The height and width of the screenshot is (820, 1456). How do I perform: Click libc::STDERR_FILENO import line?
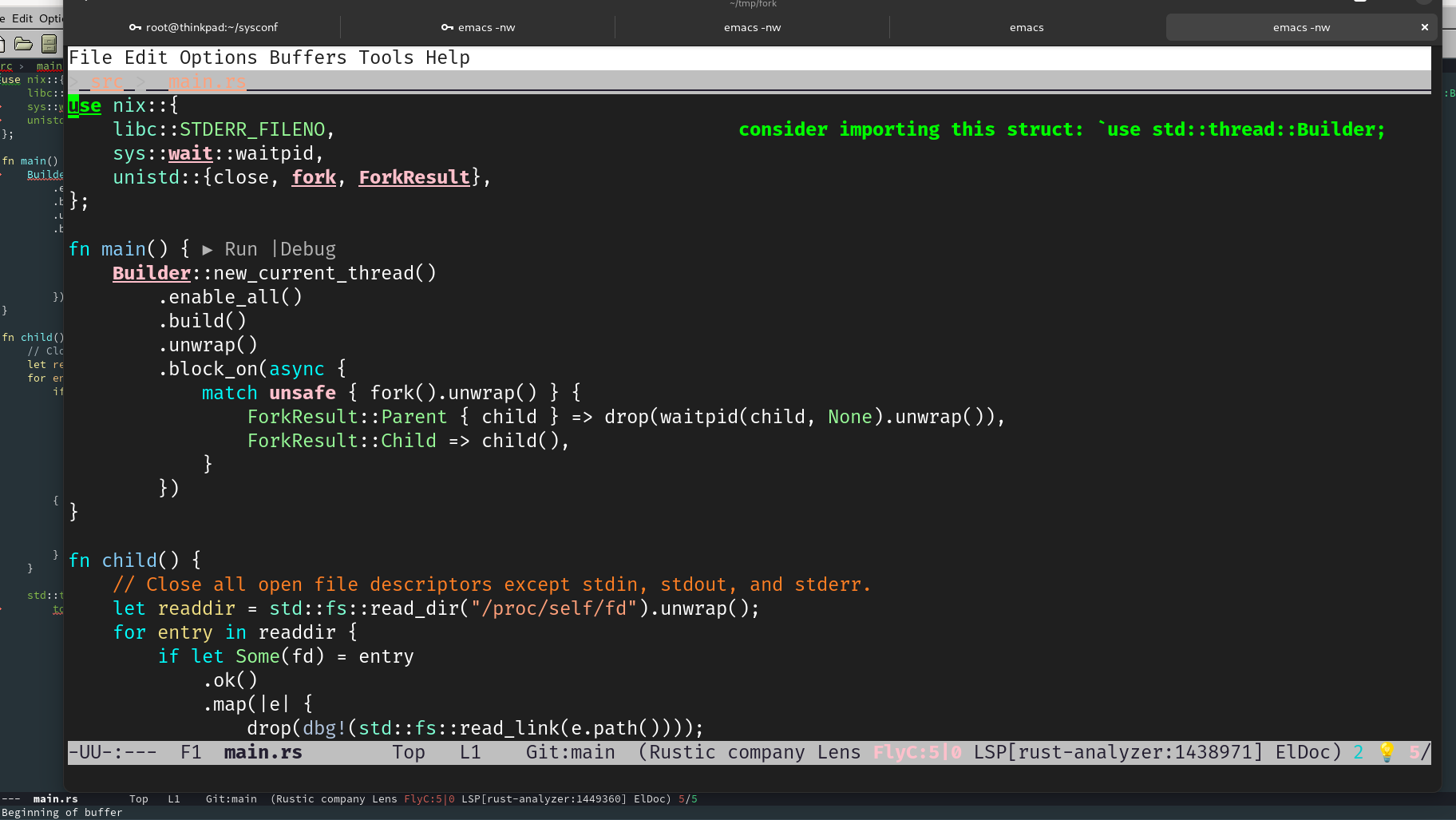(224, 129)
